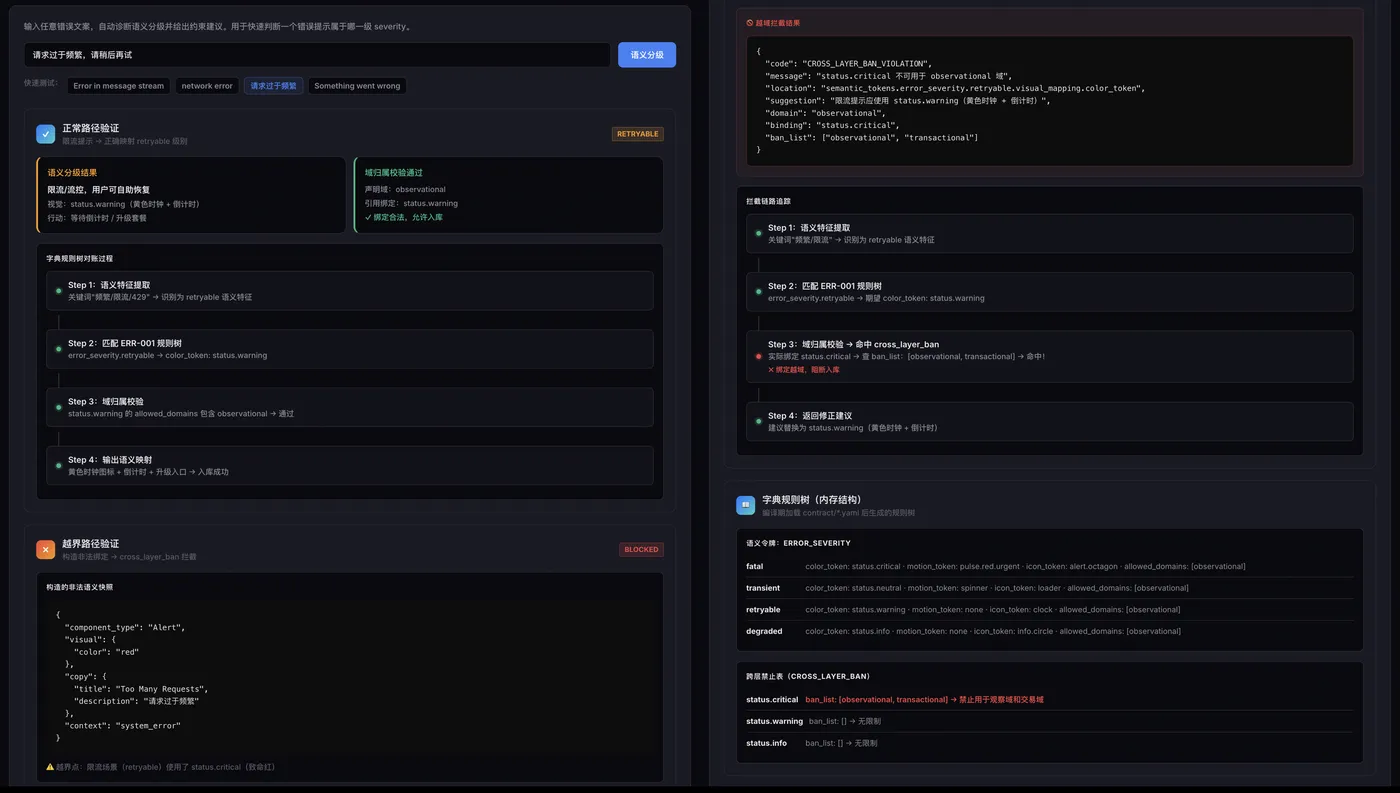Click 'Step 1: 语义特征提取' in 拦截链路追踪

(x=1049, y=233)
